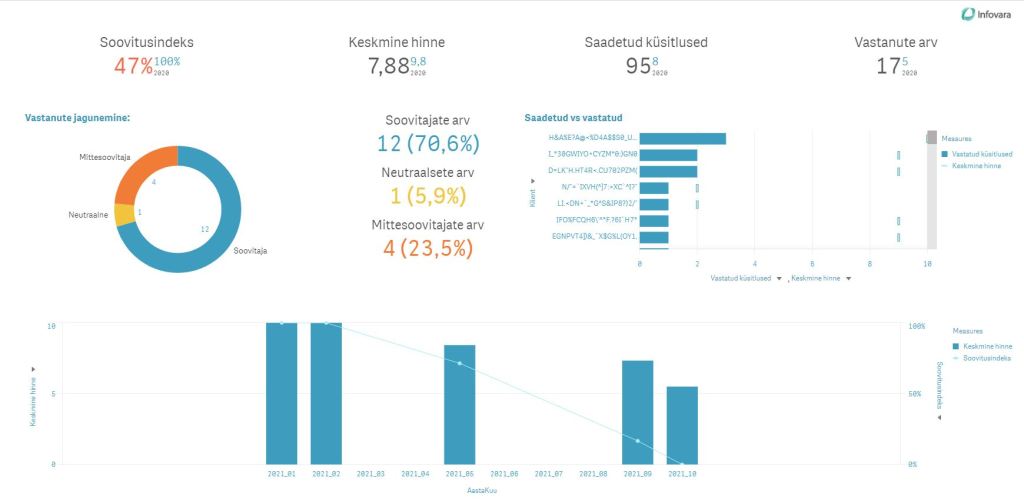Open the Vastatud küsitlused axis dropdown arrow
The height and width of the screenshot is (501, 1024).
(x=779, y=279)
